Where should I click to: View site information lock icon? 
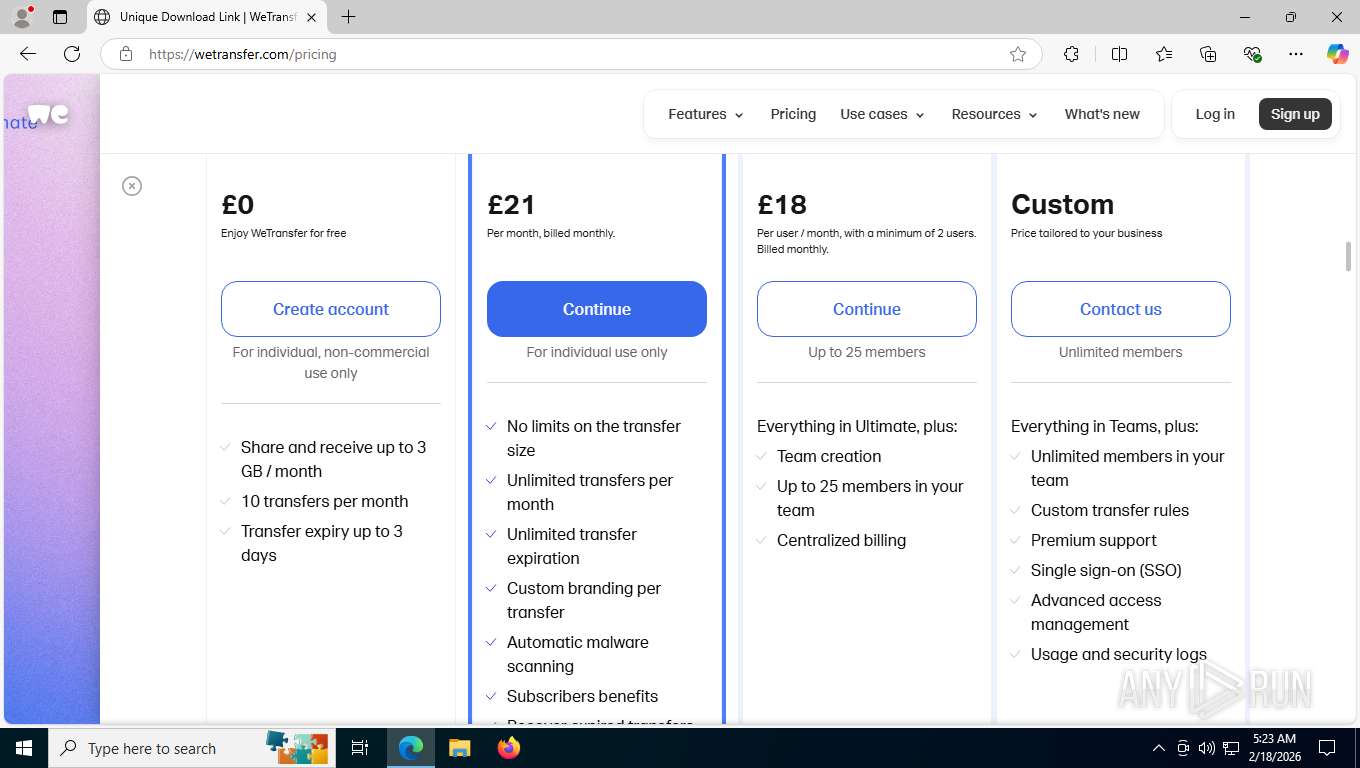coord(126,54)
